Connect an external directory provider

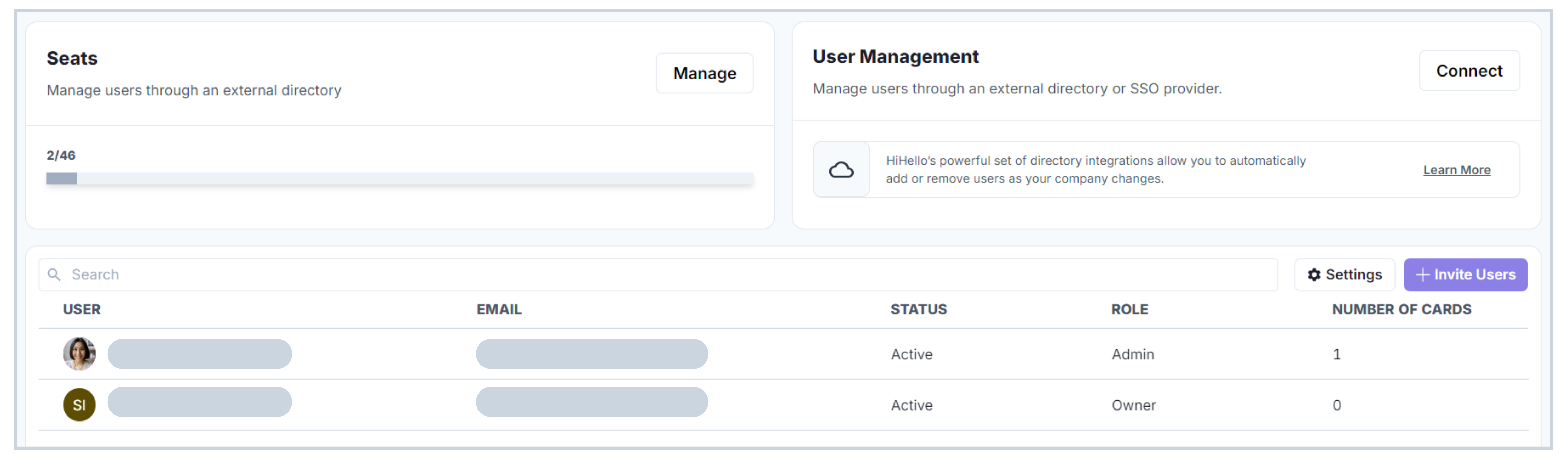click(1469, 71)
